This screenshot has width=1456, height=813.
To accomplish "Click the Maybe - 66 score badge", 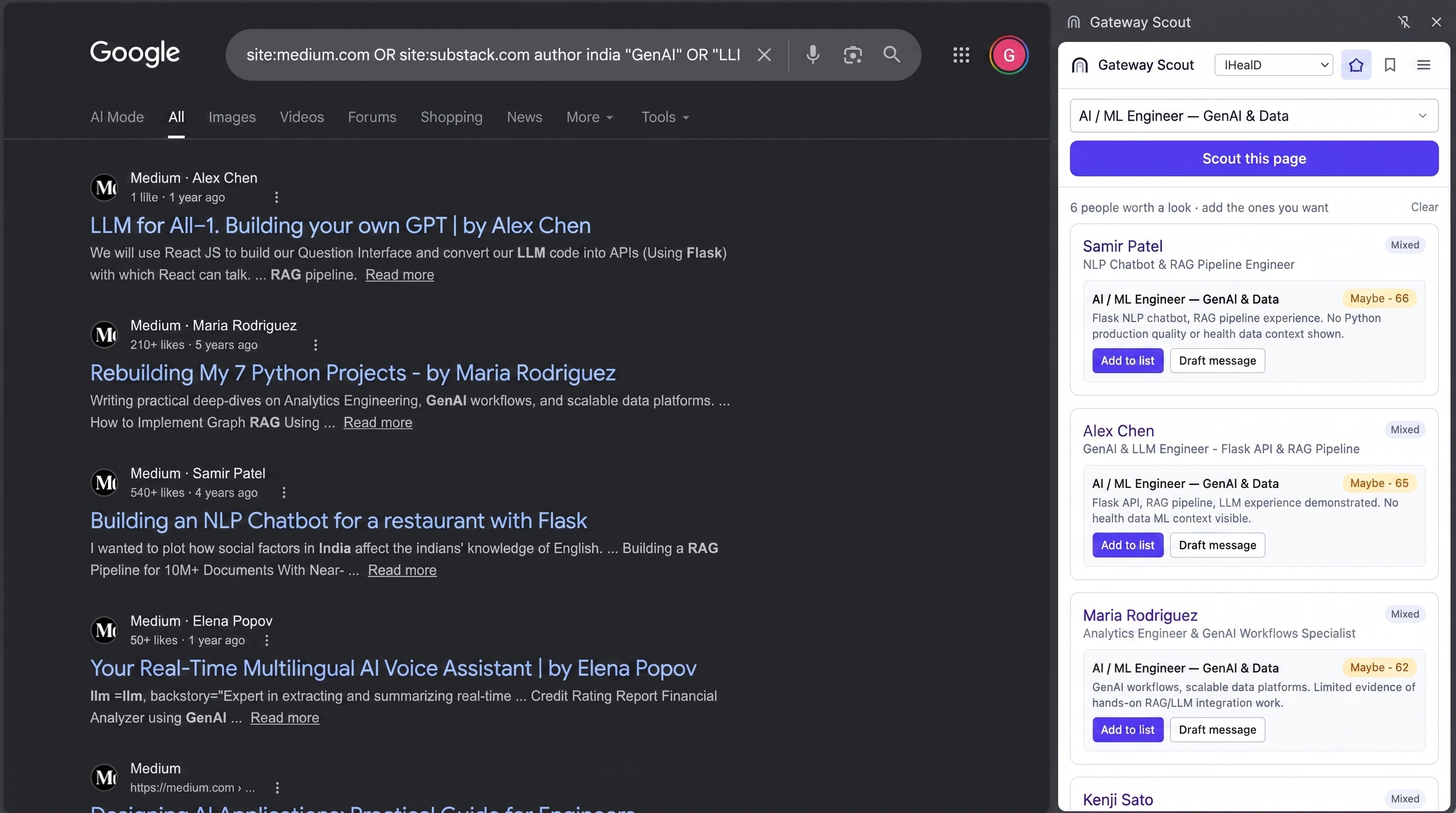I will (1379, 299).
